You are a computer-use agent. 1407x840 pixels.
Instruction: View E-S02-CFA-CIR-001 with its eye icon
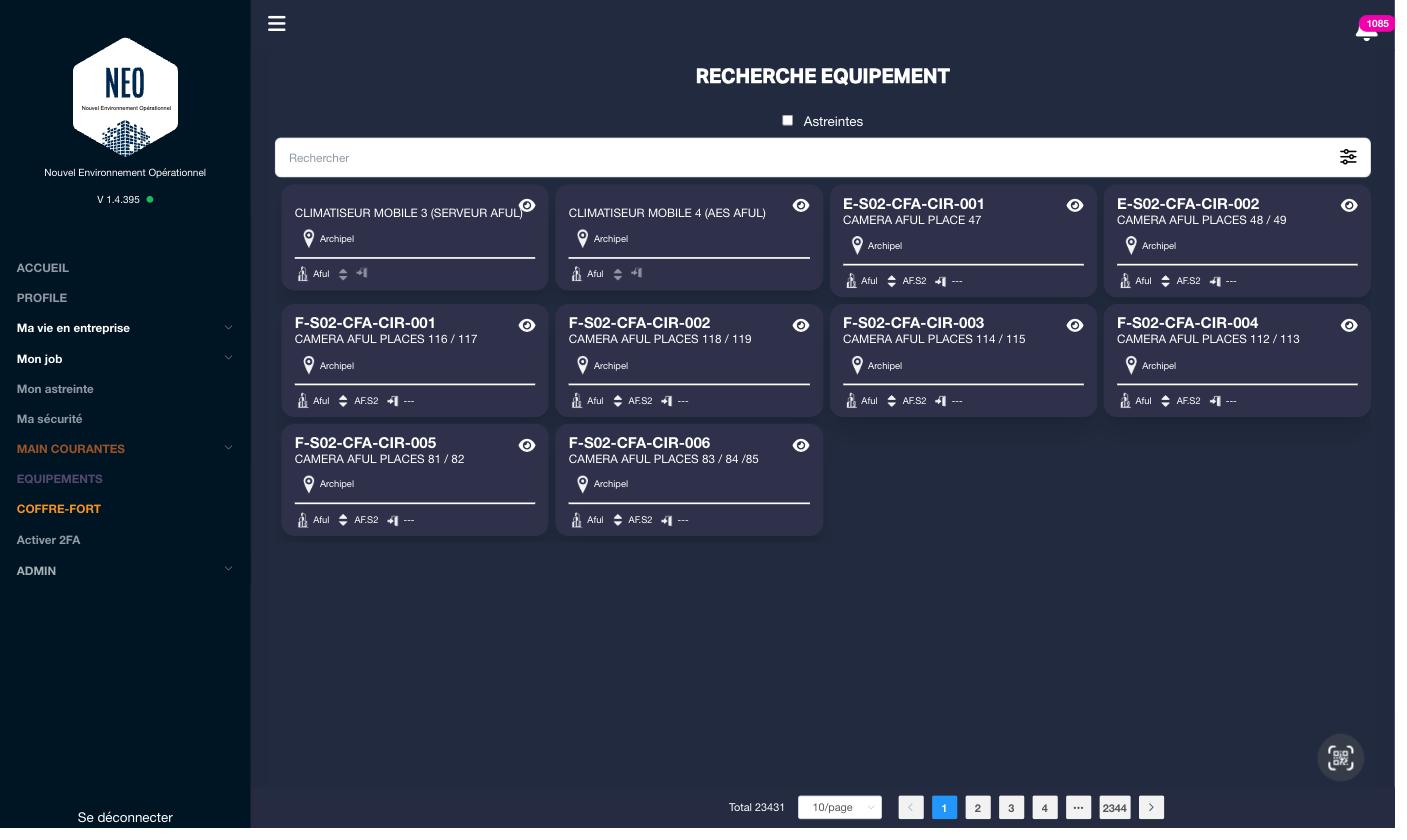pos(1075,206)
